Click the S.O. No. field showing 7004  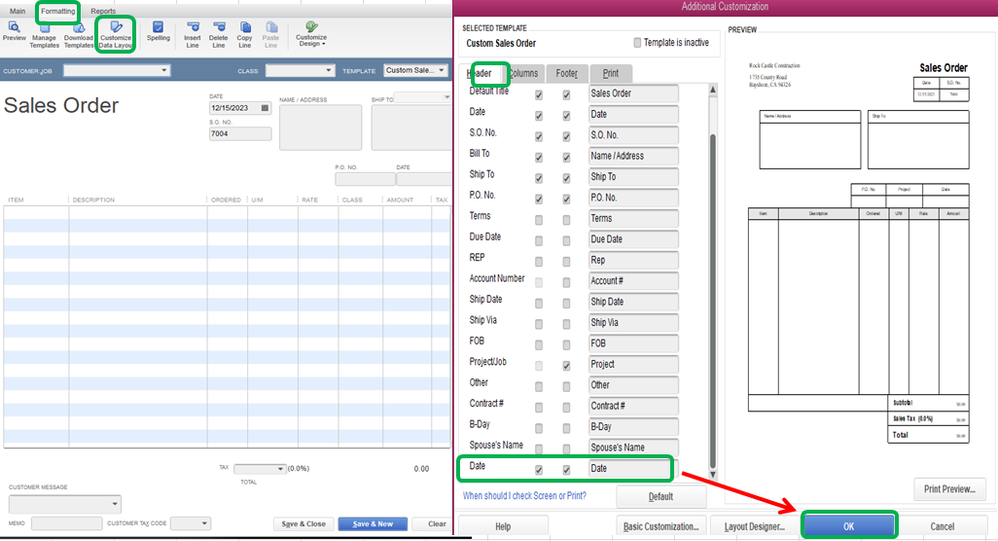pos(240,134)
